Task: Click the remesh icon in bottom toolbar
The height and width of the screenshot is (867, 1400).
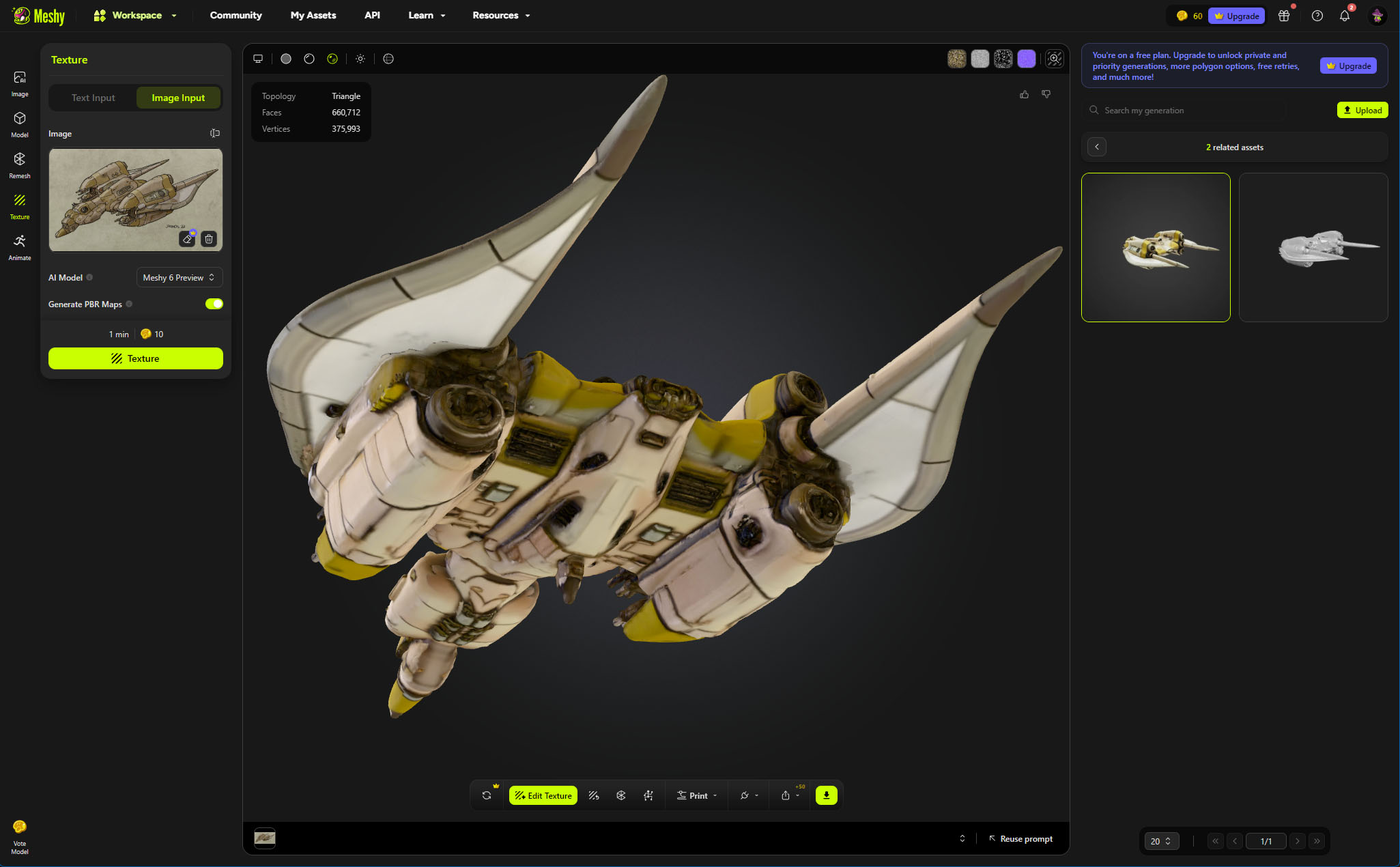Action: (621, 795)
